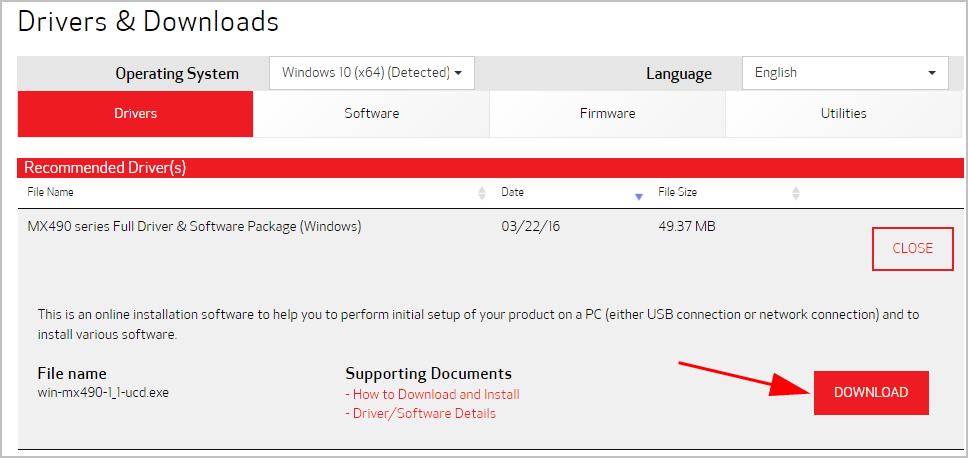The width and height of the screenshot is (968, 458).
Task: Click the MX490 series Full Driver package title
Action: [x=194, y=227]
